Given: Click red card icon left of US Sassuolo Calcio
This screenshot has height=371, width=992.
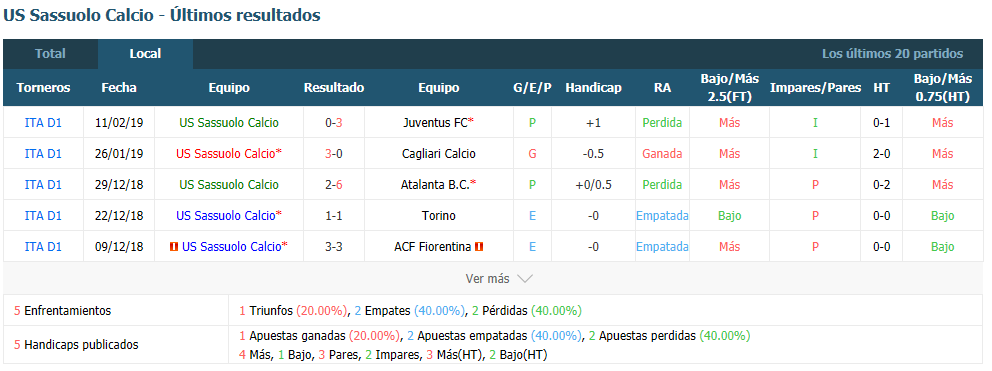Looking at the screenshot, I should 174,247.
